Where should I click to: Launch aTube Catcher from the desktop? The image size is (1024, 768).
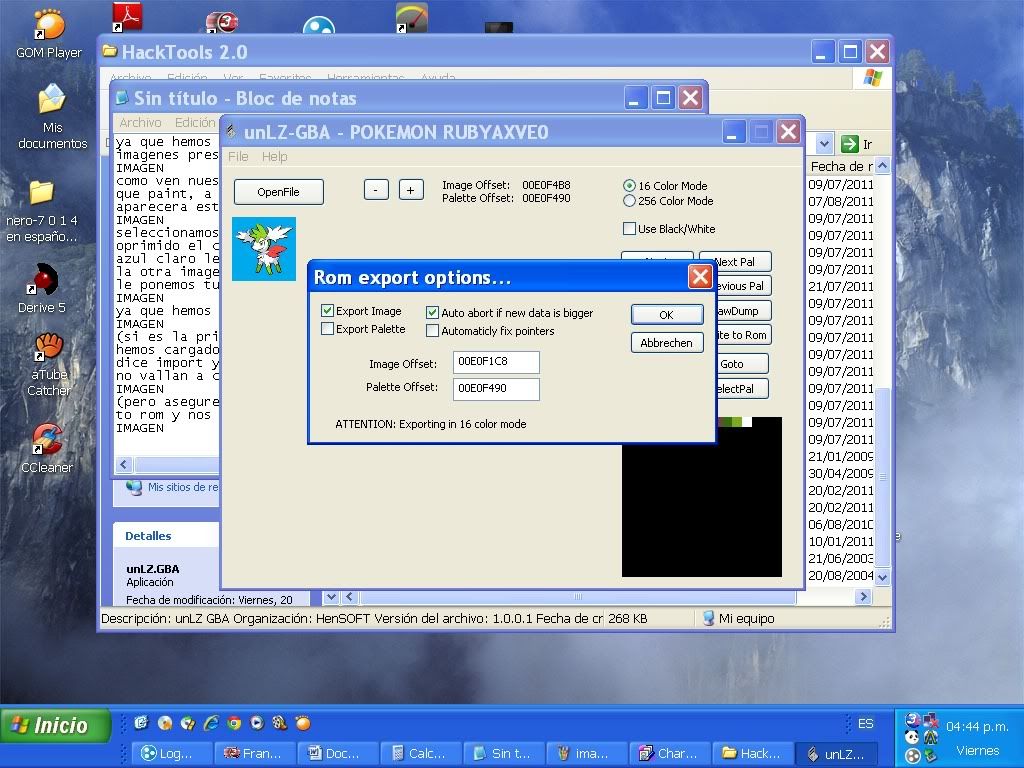pos(49,364)
